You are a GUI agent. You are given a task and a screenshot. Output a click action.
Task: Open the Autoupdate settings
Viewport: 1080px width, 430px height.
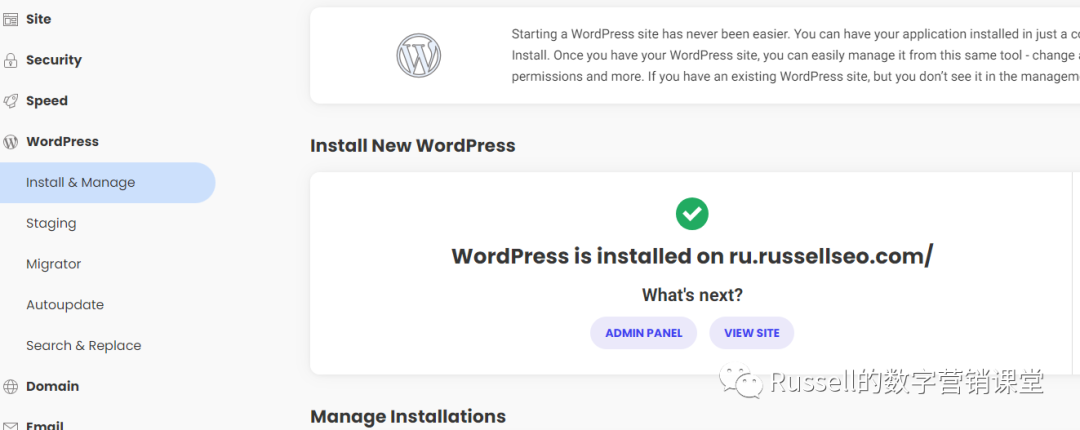coord(65,305)
